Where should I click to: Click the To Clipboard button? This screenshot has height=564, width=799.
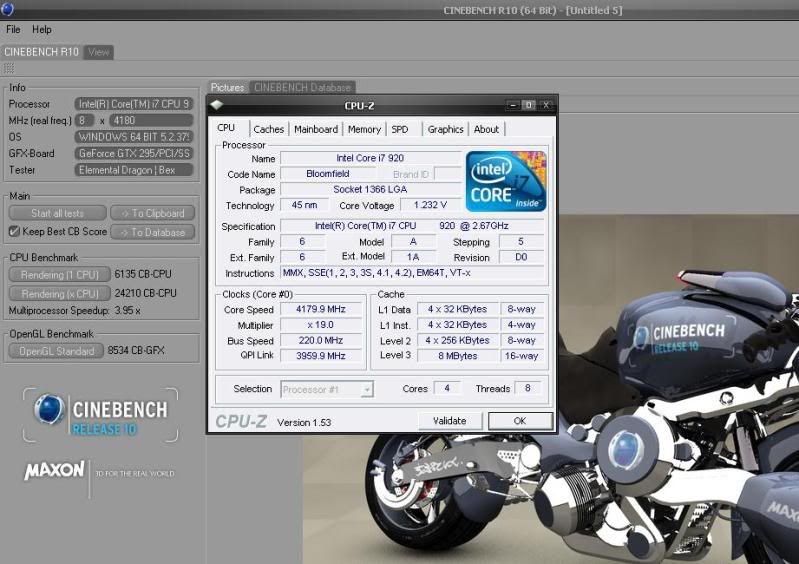pos(152,213)
